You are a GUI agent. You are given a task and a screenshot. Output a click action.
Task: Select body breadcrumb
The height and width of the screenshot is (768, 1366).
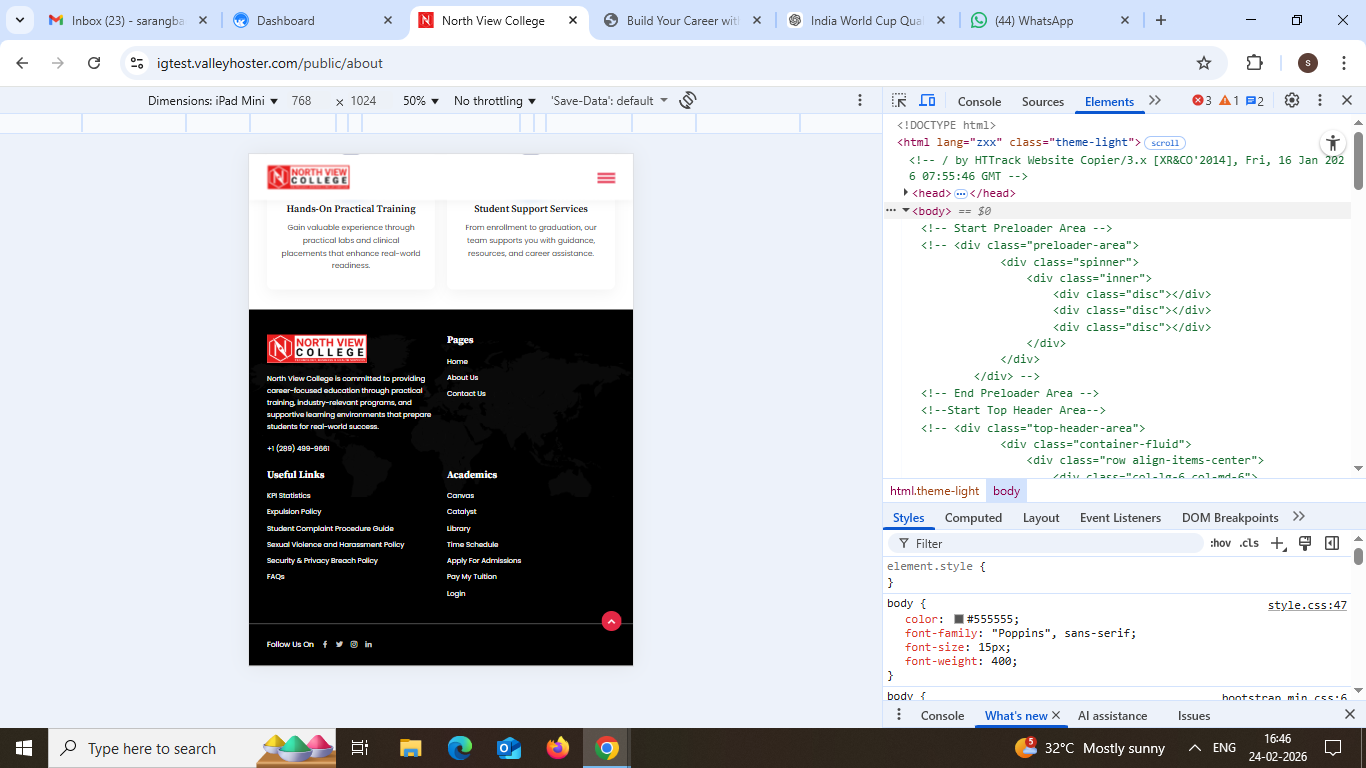(1006, 491)
